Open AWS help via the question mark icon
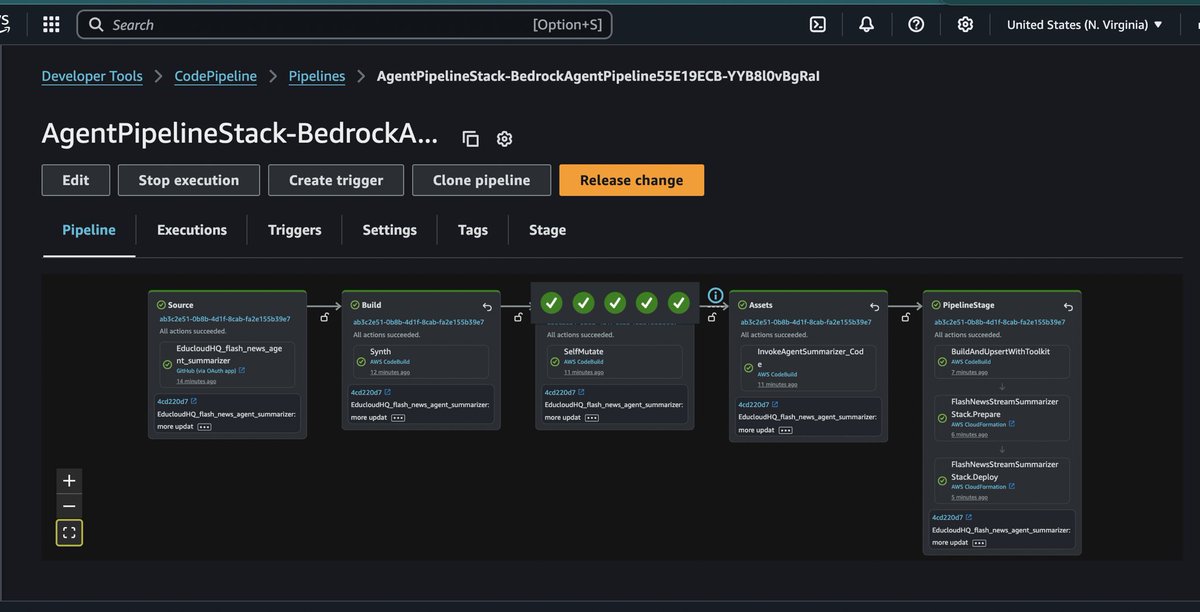The height and width of the screenshot is (612, 1200). tap(915, 23)
